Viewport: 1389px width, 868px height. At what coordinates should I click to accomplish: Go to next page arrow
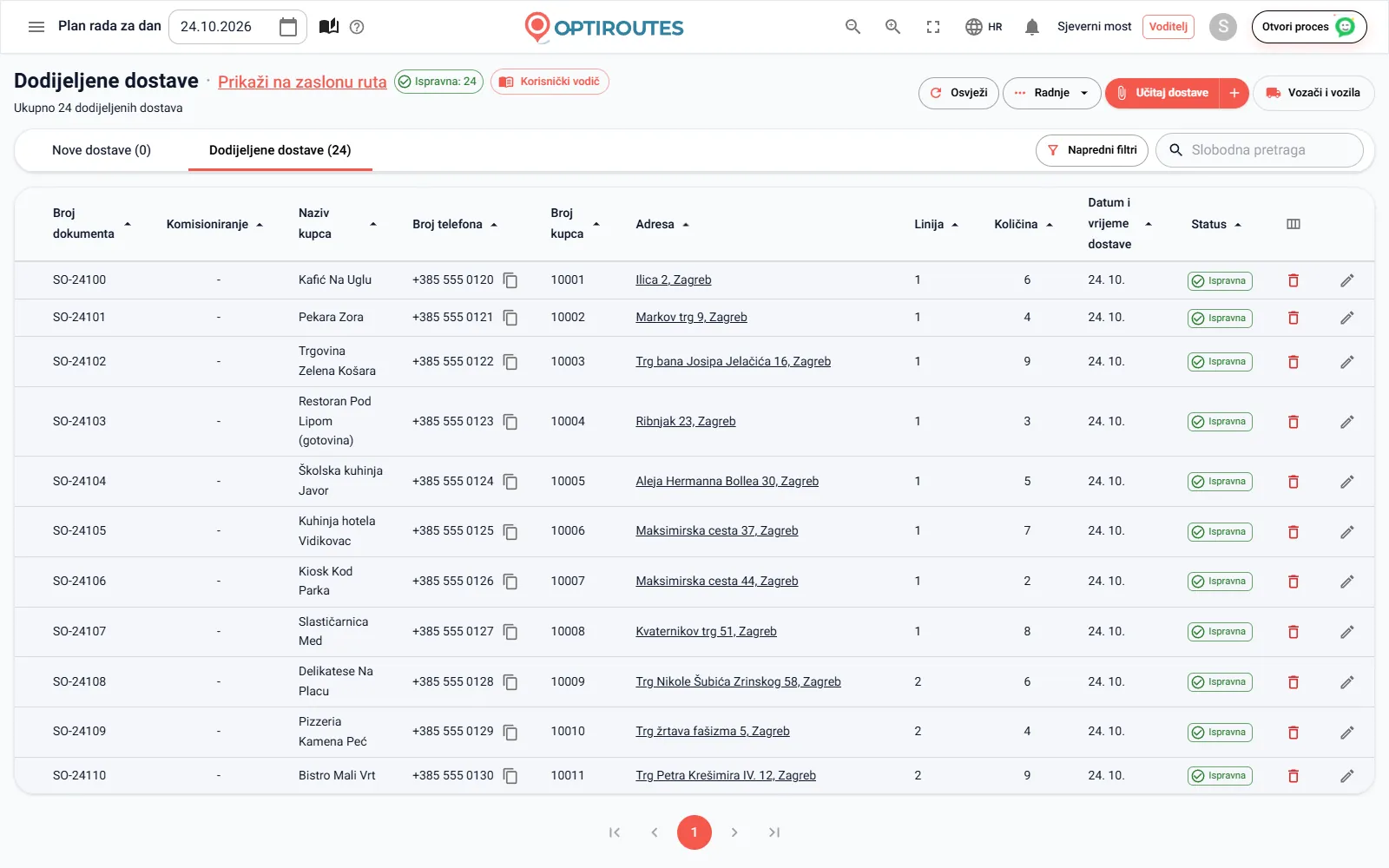click(734, 832)
